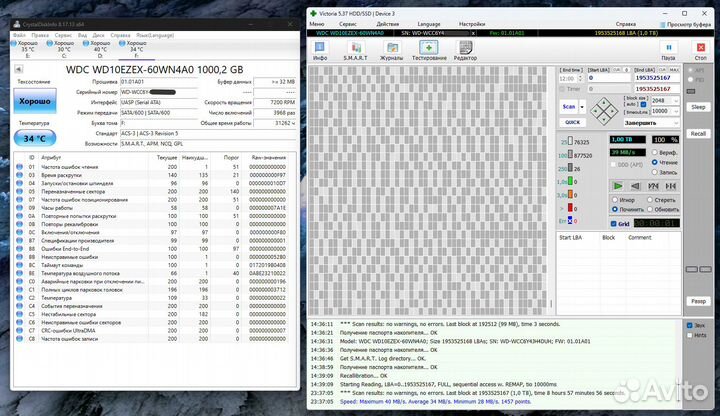The width and height of the screenshot is (720, 416).
Task: Open the Журналы (logs) toolbar icon
Action: point(392,53)
